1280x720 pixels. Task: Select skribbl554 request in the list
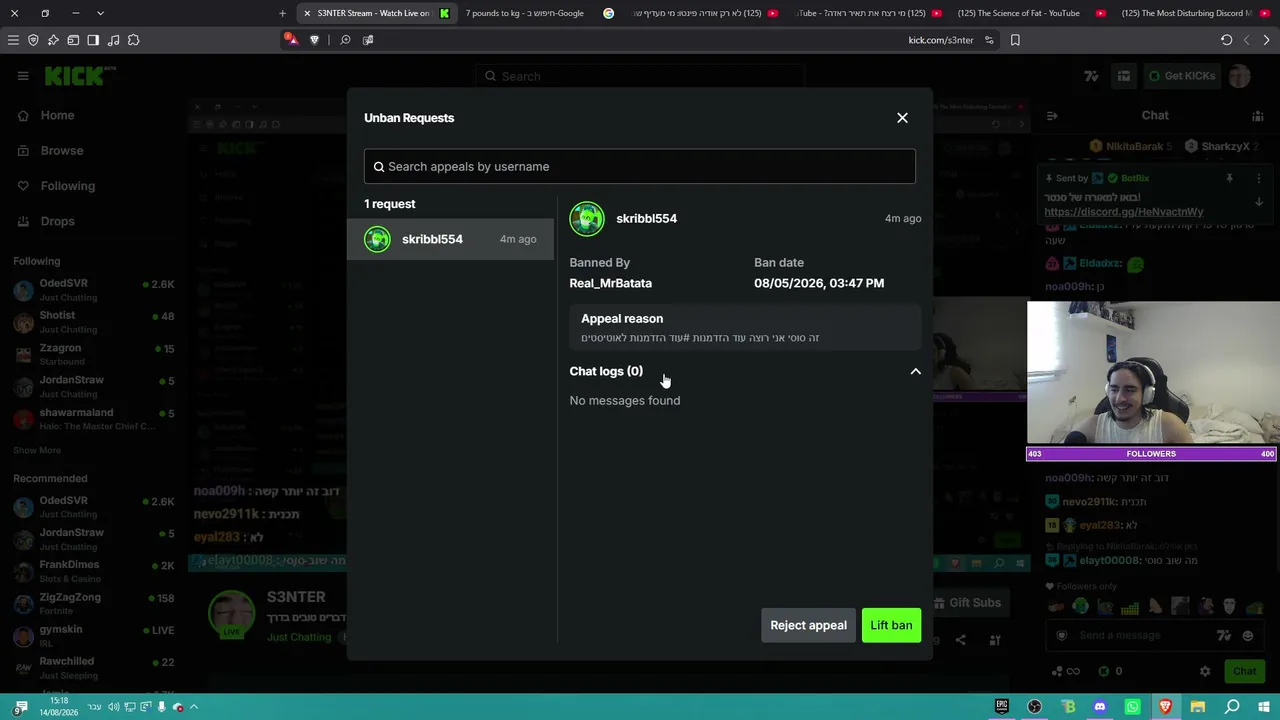pos(450,239)
